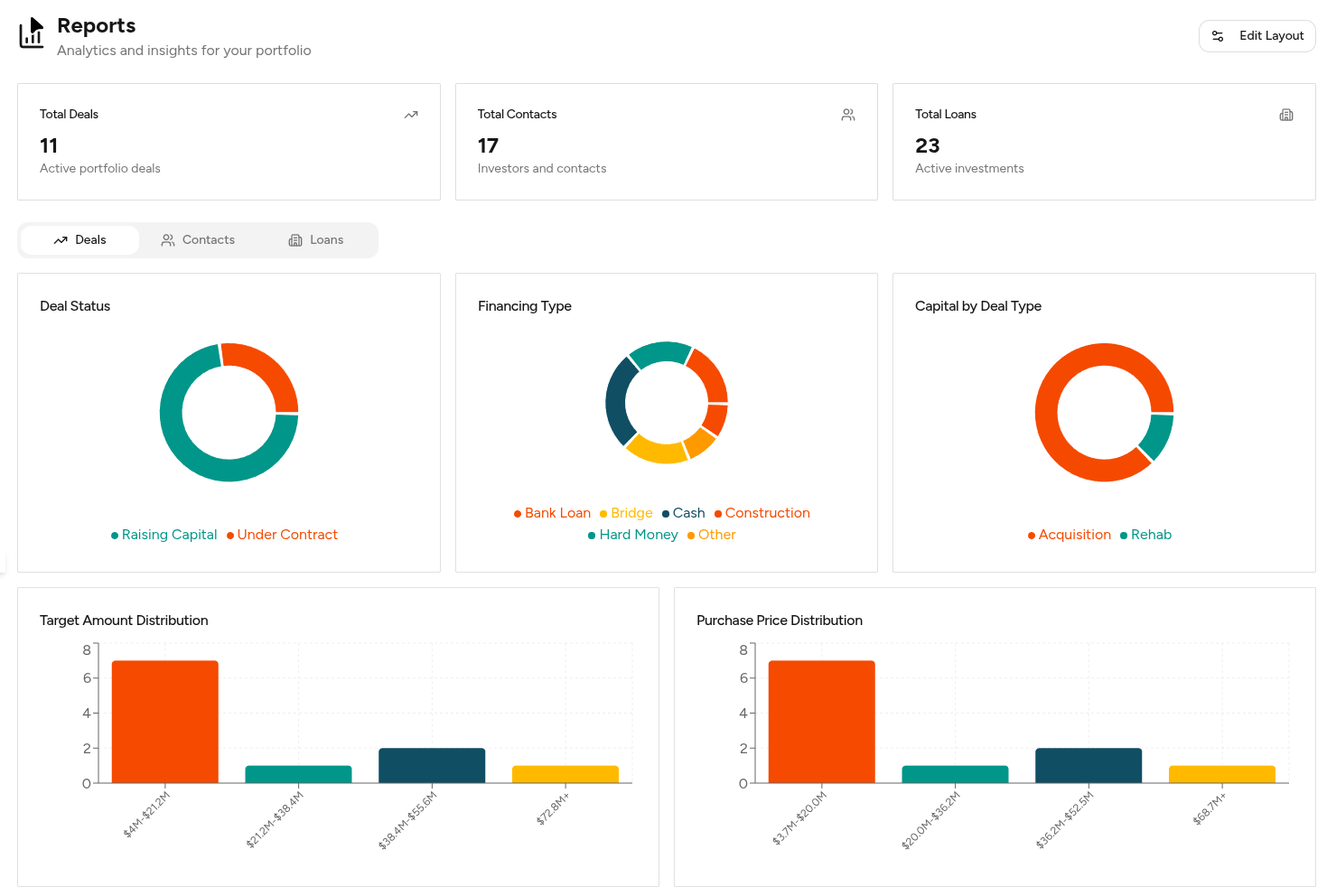Image resolution: width=1327 pixels, height=896 pixels.
Task: Switch to the Loans tab
Action: pyautogui.click(x=316, y=240)
